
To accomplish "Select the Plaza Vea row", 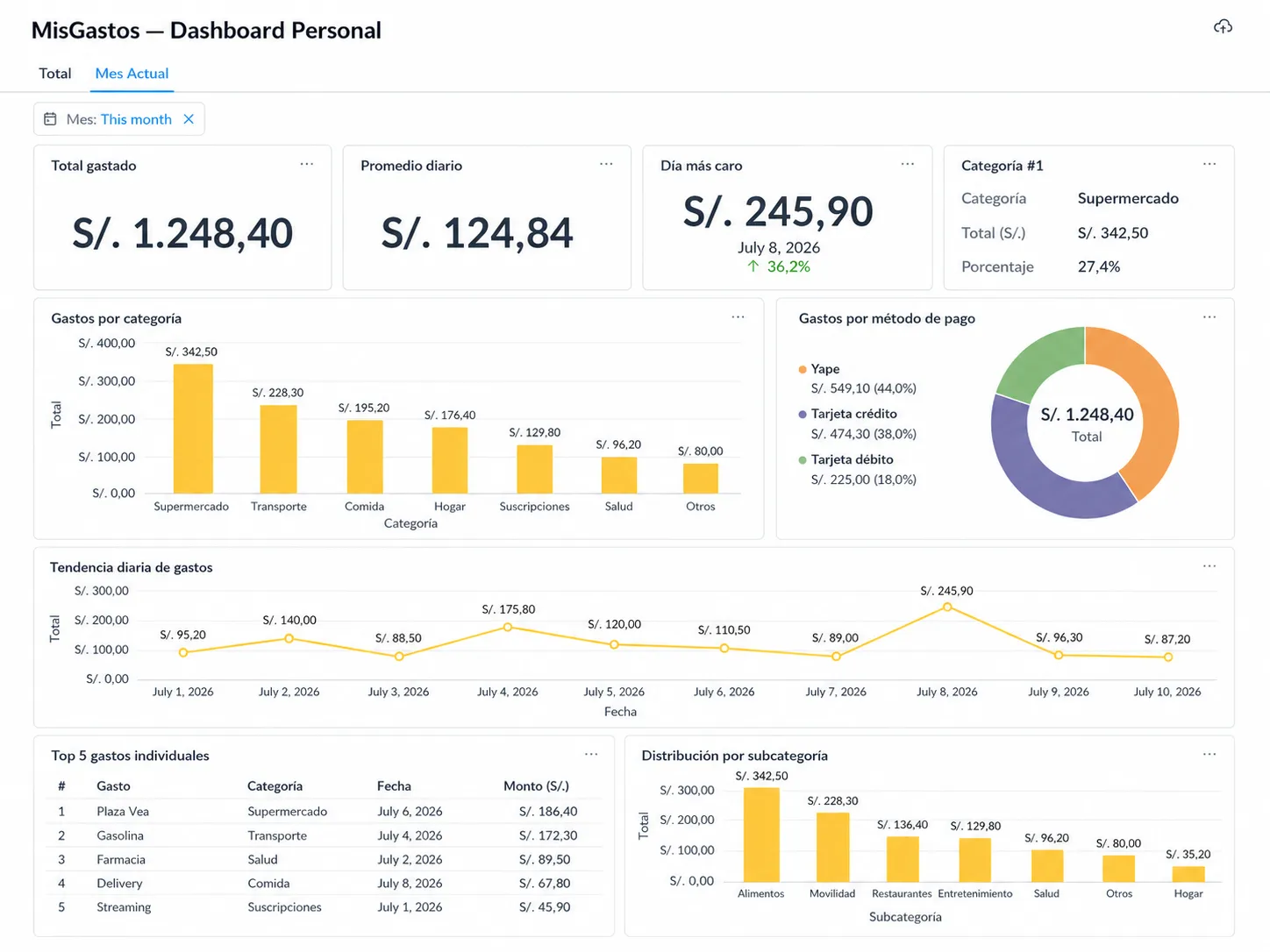I will click(x=325, y=812).
